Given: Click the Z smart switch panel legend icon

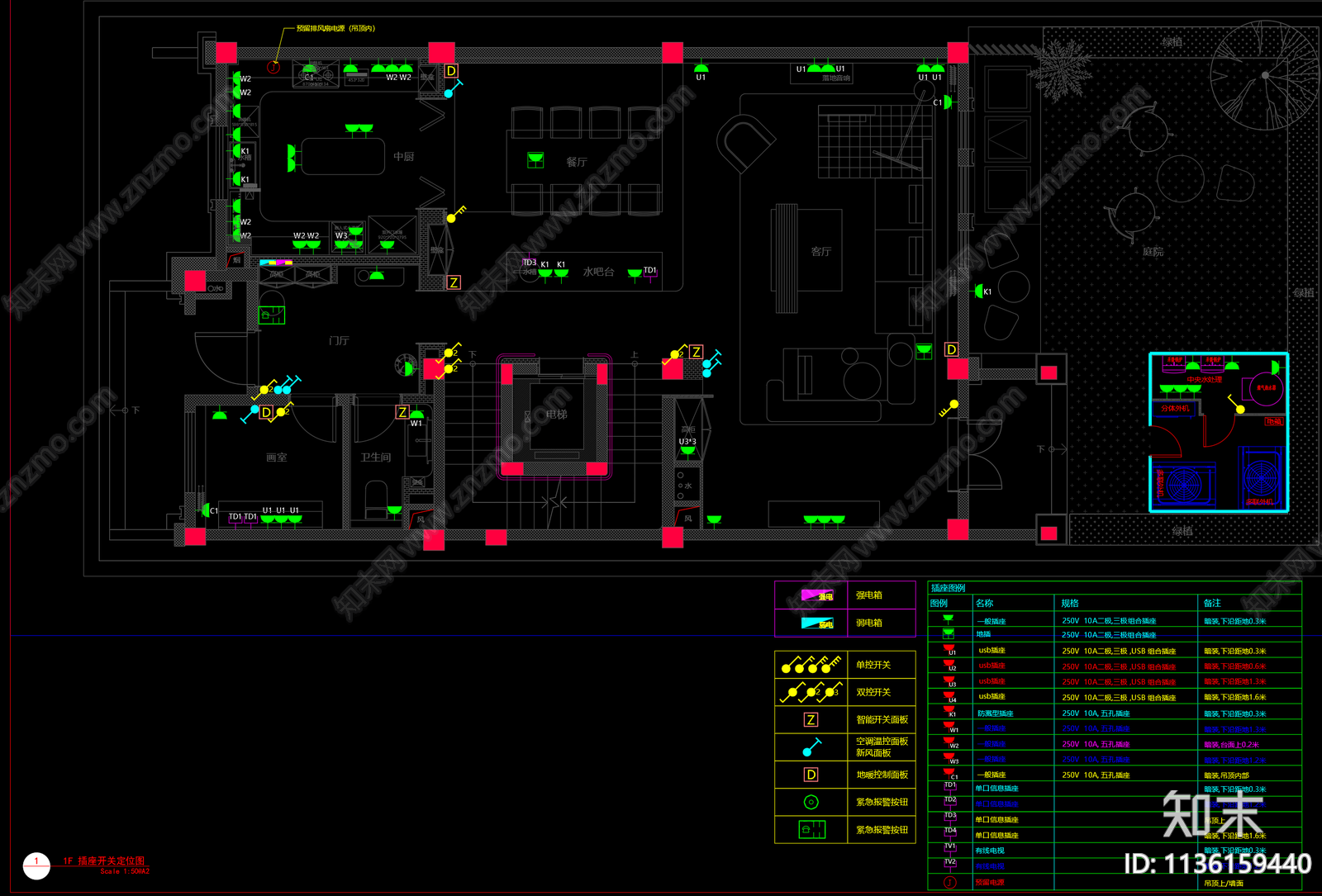Looking at the screenshot, I should [x=811, y=719].
